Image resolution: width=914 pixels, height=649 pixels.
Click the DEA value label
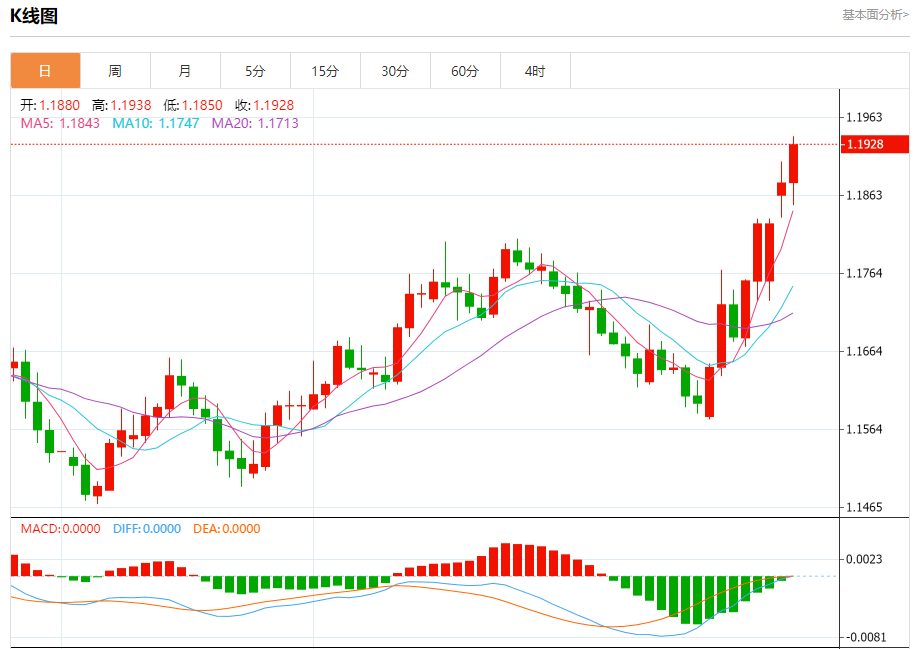click(226, 529)
